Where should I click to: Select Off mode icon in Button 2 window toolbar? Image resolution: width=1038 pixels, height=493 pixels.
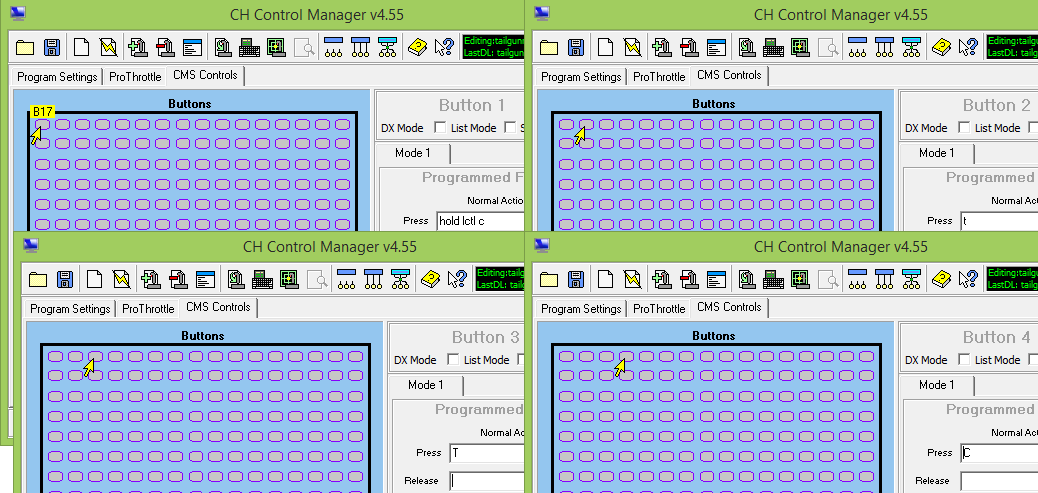click(x=857, y=47)
